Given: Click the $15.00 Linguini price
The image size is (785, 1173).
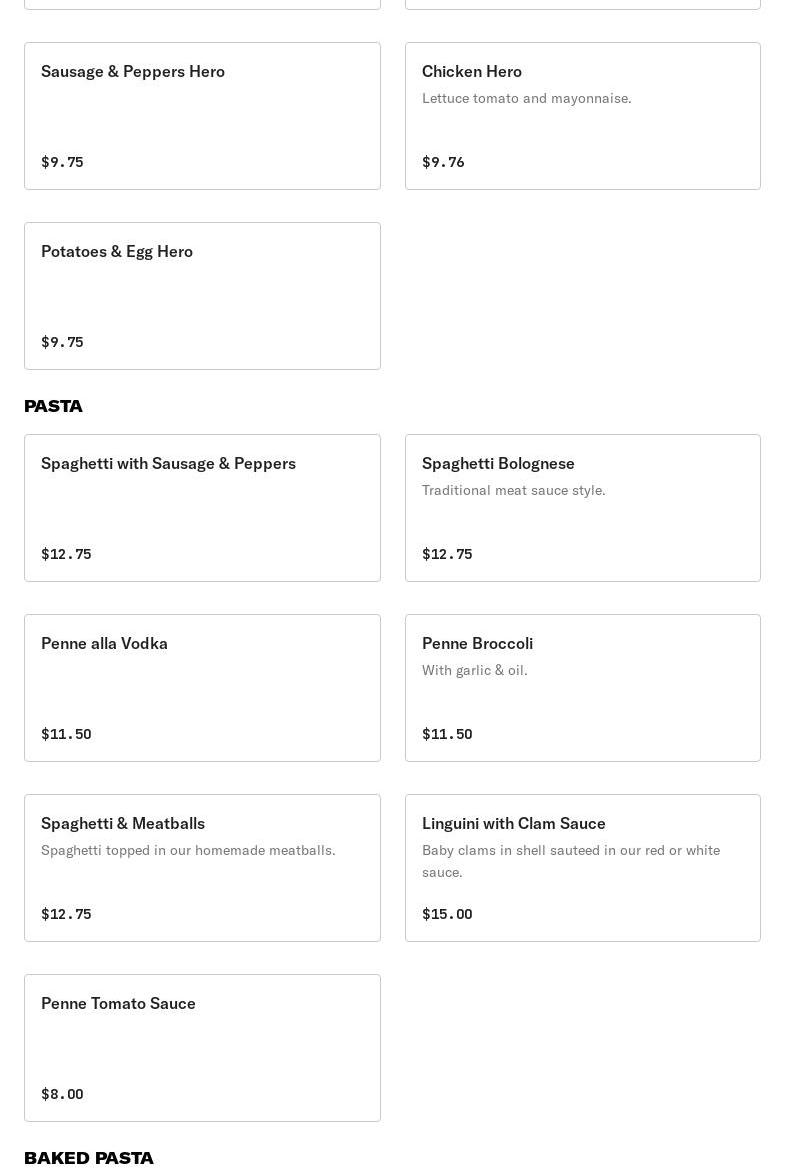Looking at the screenshot, I should (447, 914).
